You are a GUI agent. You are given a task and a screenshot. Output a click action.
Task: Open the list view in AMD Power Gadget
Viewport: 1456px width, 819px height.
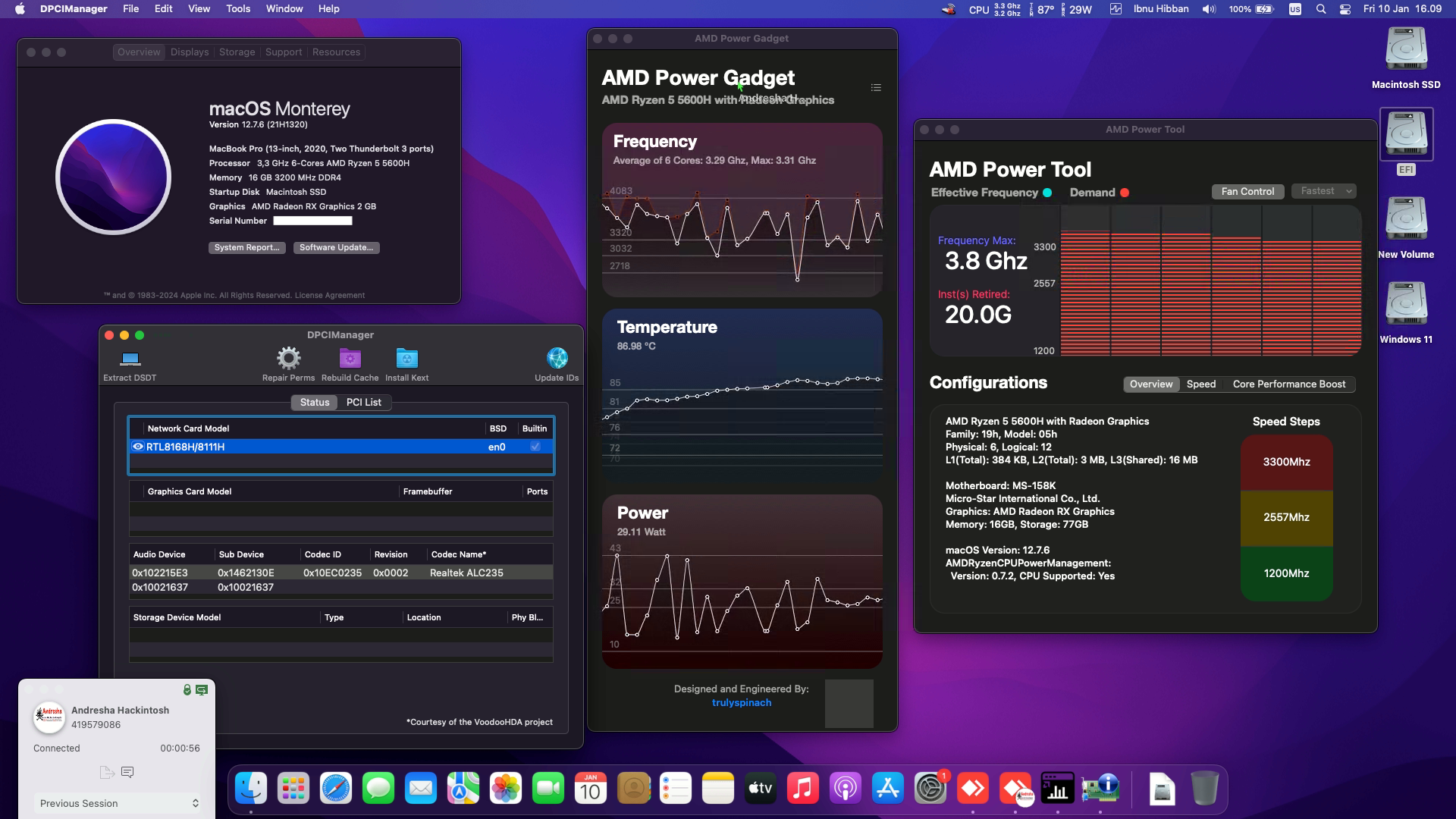[876, 87]
